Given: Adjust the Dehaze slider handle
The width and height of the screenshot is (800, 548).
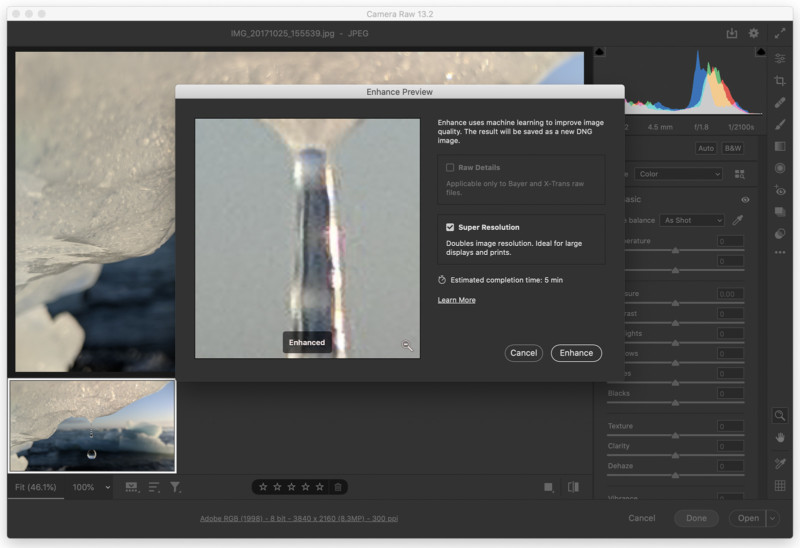Looking at the screenshot, I should (675, 476).
